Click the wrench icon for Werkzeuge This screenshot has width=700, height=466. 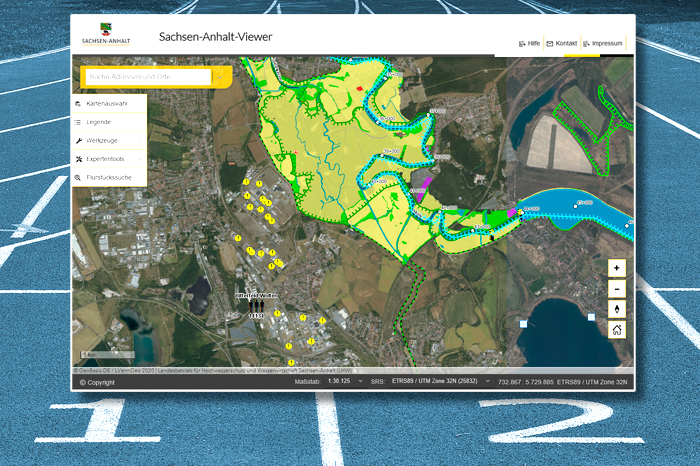(78, 140)
